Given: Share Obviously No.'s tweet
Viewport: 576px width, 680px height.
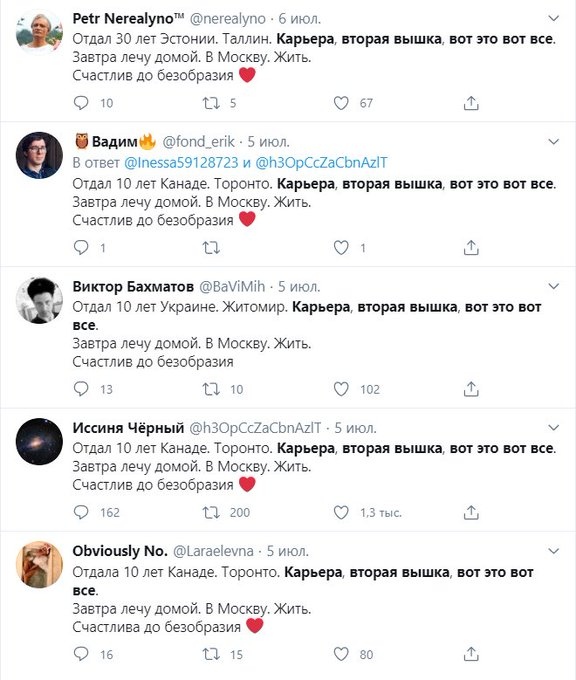Looking at the screenshot, I should pos(471,654).
